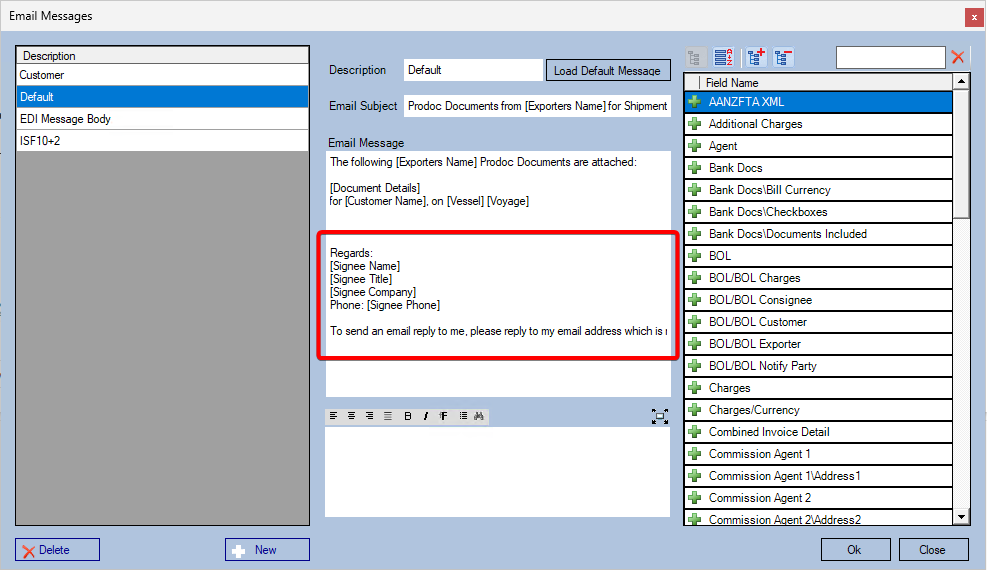Add Agent field via plus icon
The image size is (987, 570).
tap(695, 146)
